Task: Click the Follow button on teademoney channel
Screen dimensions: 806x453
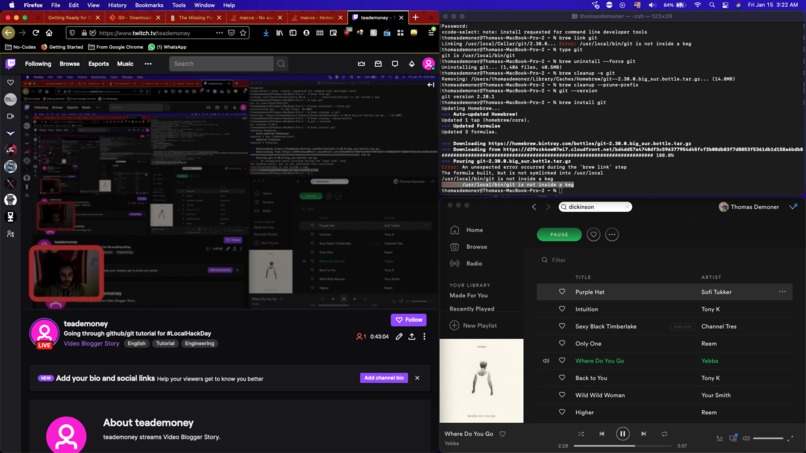Action: tap(409, 320)
